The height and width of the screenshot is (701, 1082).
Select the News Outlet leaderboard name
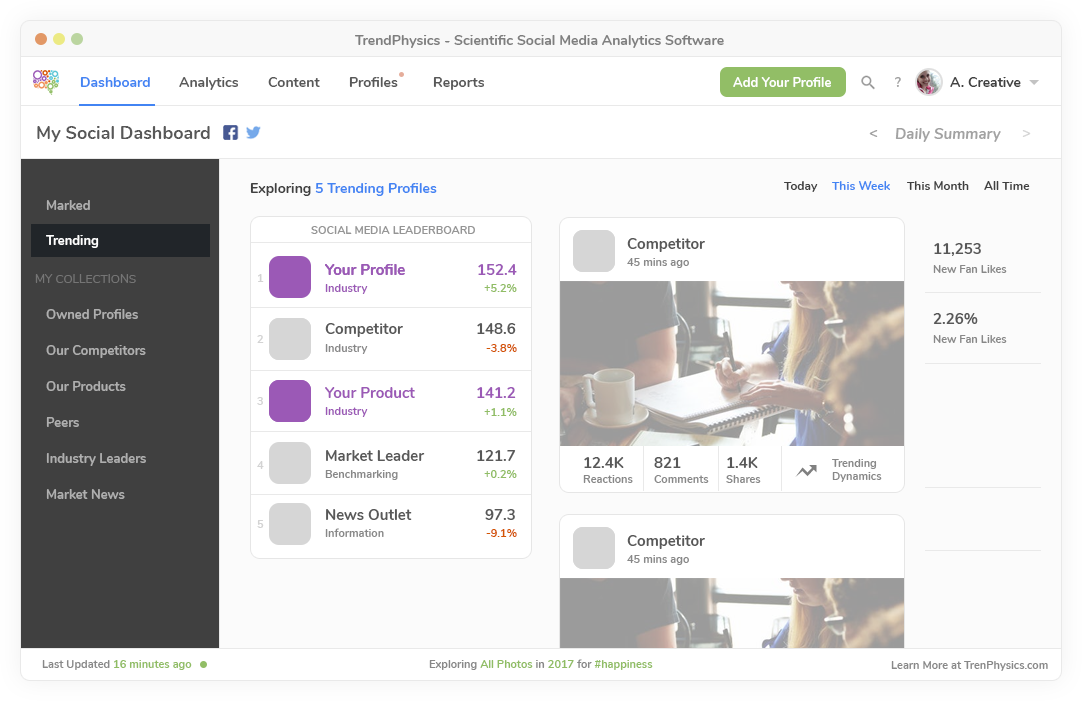368,515
